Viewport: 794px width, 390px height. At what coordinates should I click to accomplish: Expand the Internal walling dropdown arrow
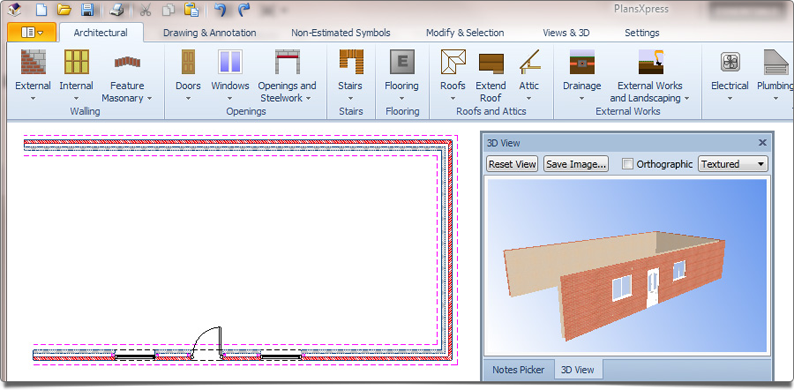76,98
